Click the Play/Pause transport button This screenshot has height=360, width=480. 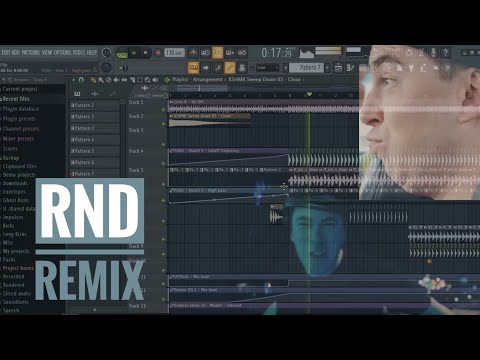[134, 53]
